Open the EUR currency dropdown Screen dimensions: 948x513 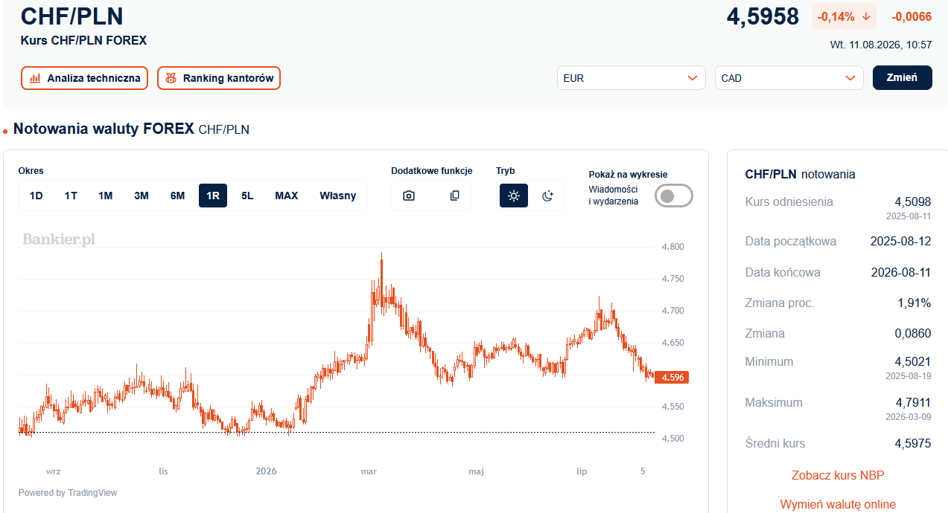tap(631, 78)
